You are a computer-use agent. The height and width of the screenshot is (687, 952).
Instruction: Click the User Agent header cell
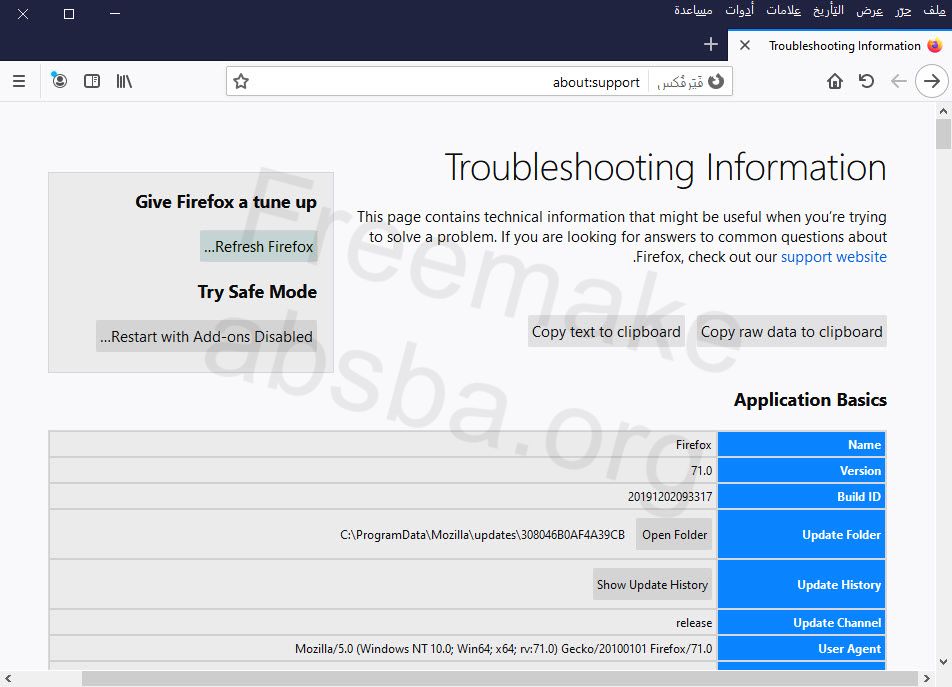(801, 649)
